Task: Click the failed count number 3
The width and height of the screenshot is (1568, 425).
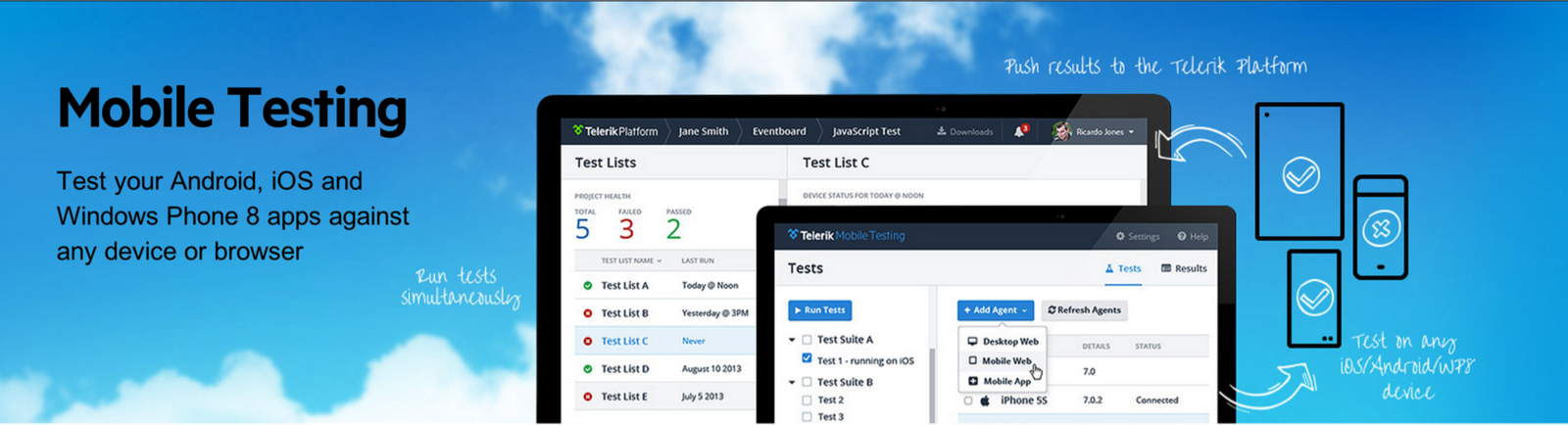Action: (x=626, y=229)
